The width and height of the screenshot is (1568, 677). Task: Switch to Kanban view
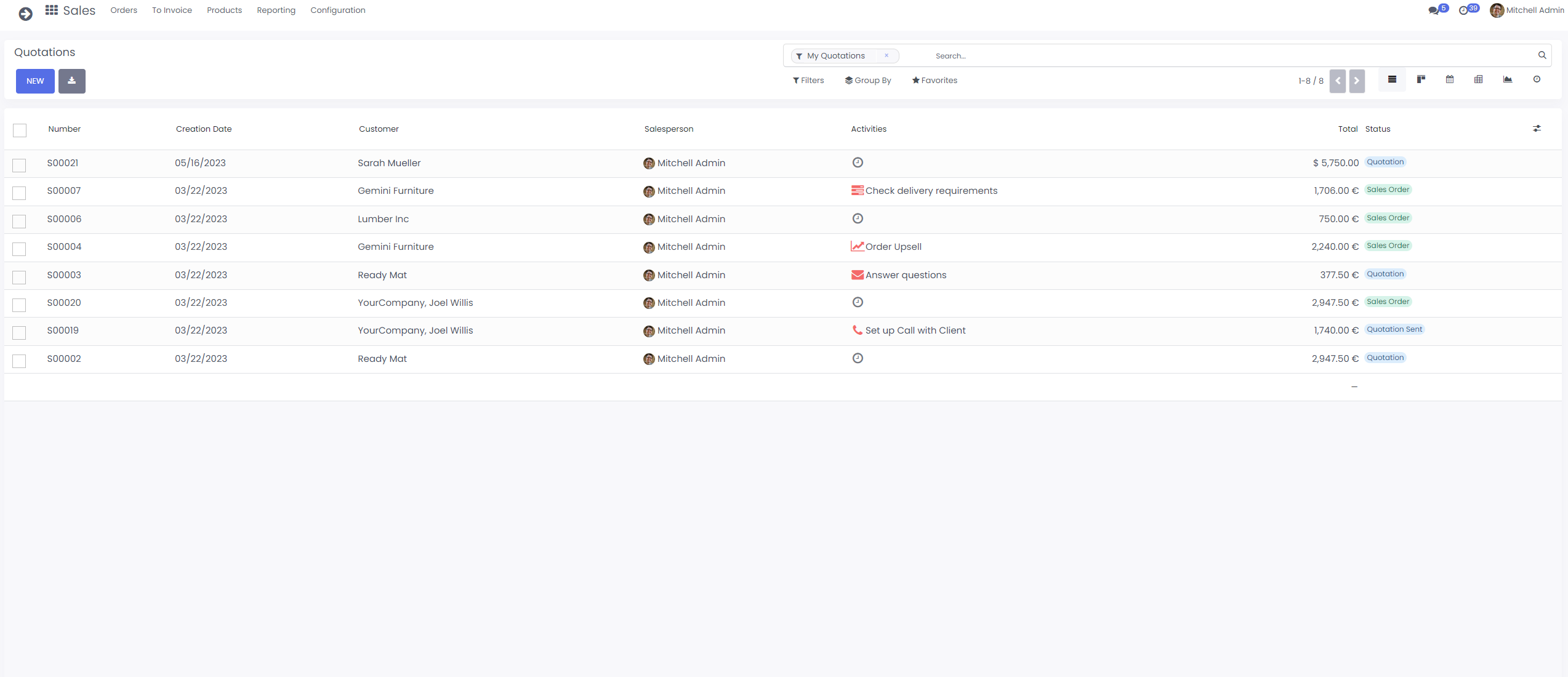pos(1421,79)
